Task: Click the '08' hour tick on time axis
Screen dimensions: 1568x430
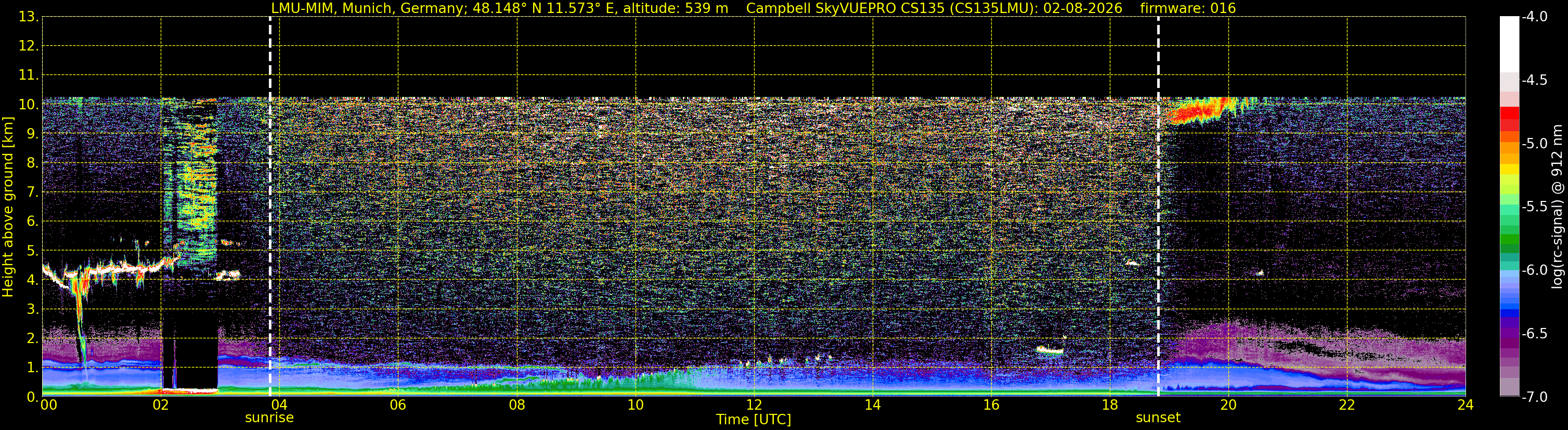Action: click(x=517, y=405)
